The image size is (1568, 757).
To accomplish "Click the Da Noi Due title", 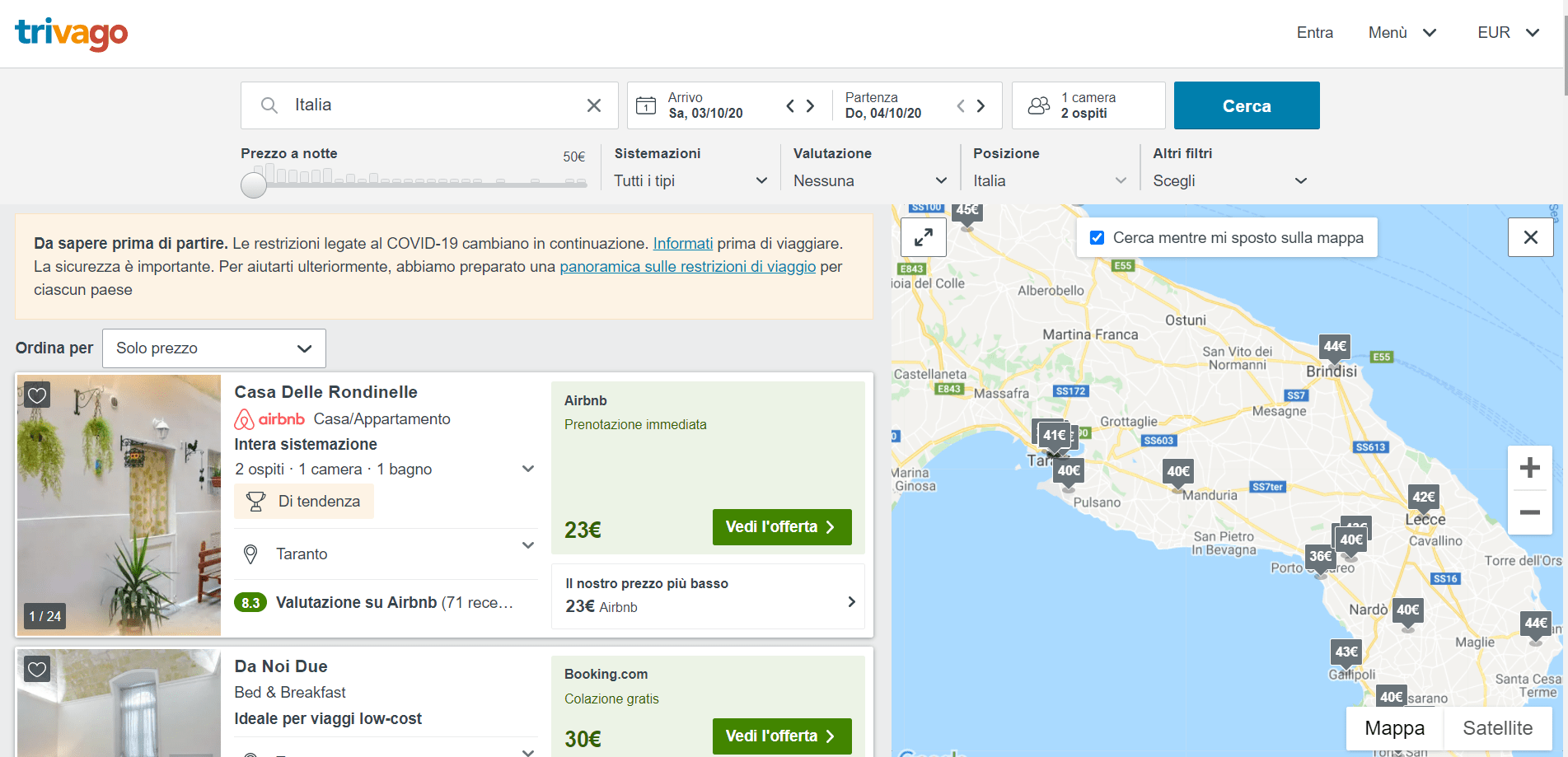I will pyautogui.click(x=281, y=666).
